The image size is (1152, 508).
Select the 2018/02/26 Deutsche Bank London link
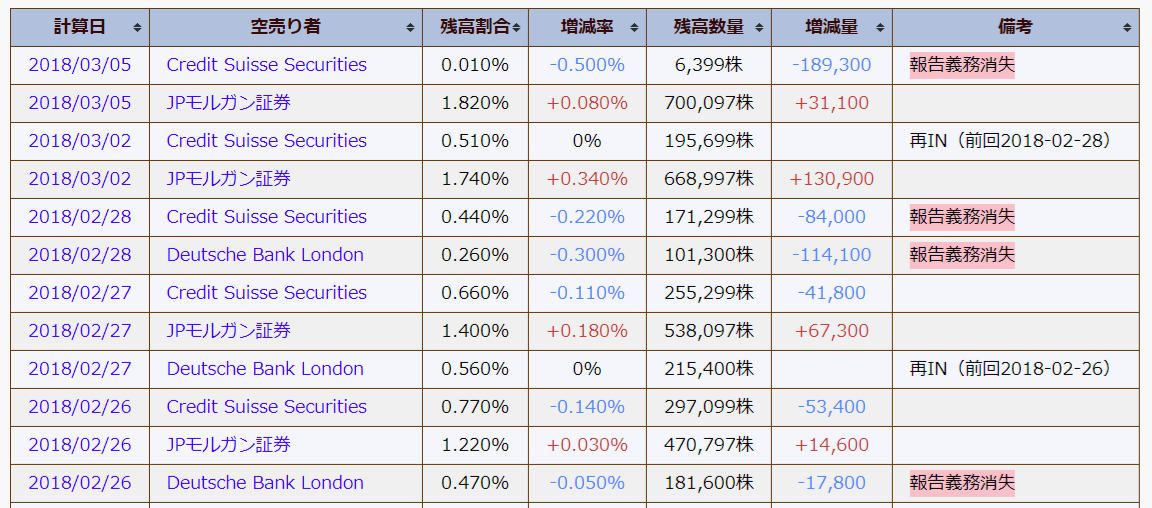(x=265, y=483)
